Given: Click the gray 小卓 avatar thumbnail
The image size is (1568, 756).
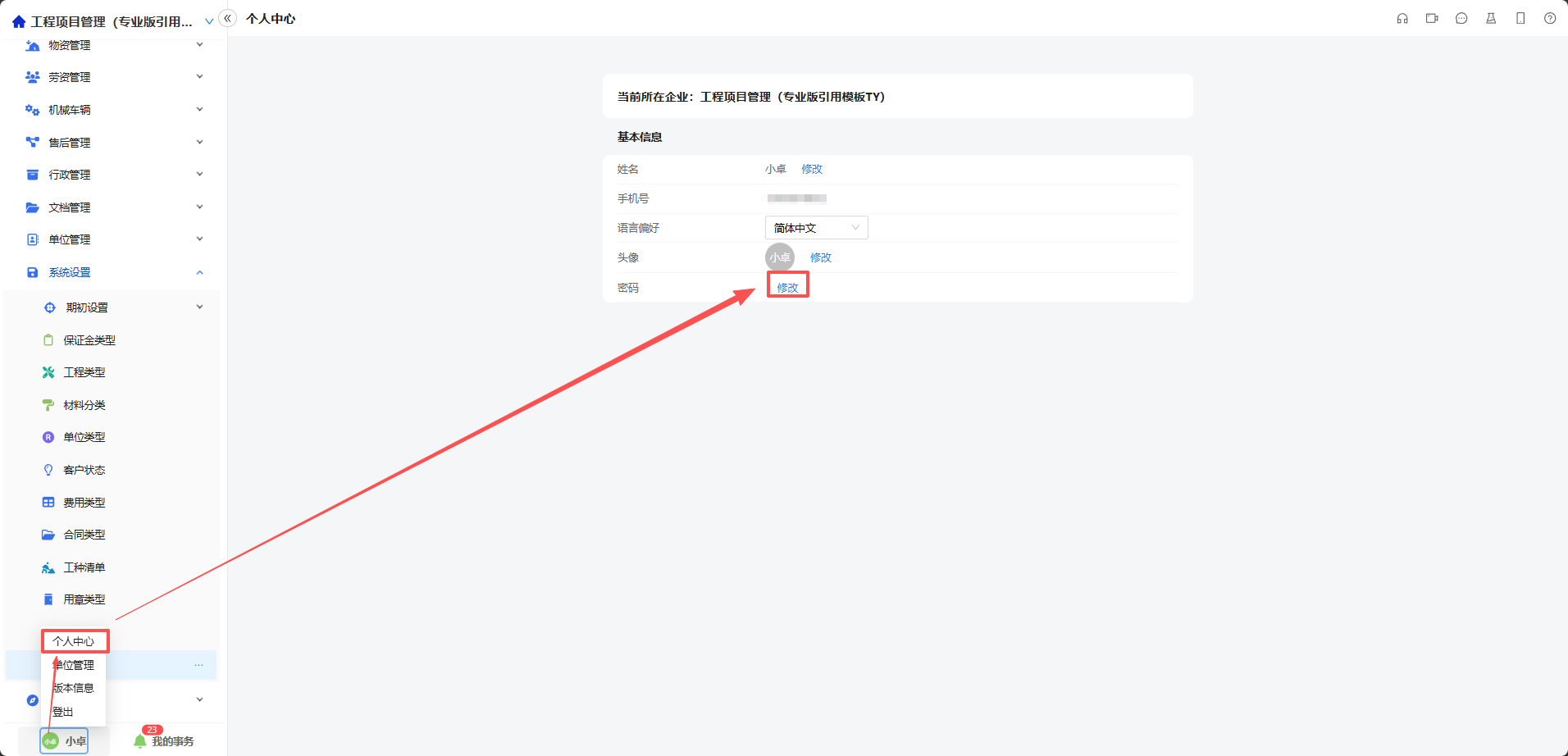Looking at the screenshot, I should coord(780,257).
